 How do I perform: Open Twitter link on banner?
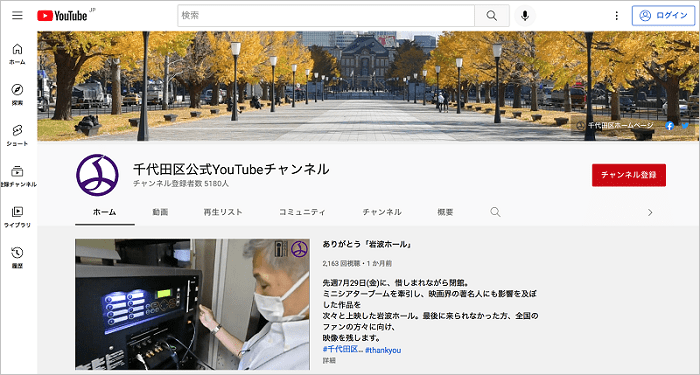[685, 126]
